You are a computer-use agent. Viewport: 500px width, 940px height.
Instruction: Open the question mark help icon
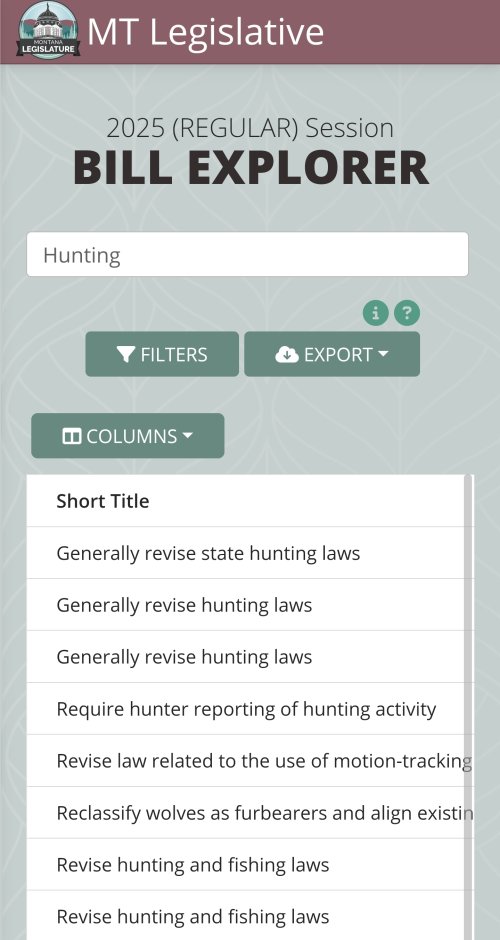(407, 313)
